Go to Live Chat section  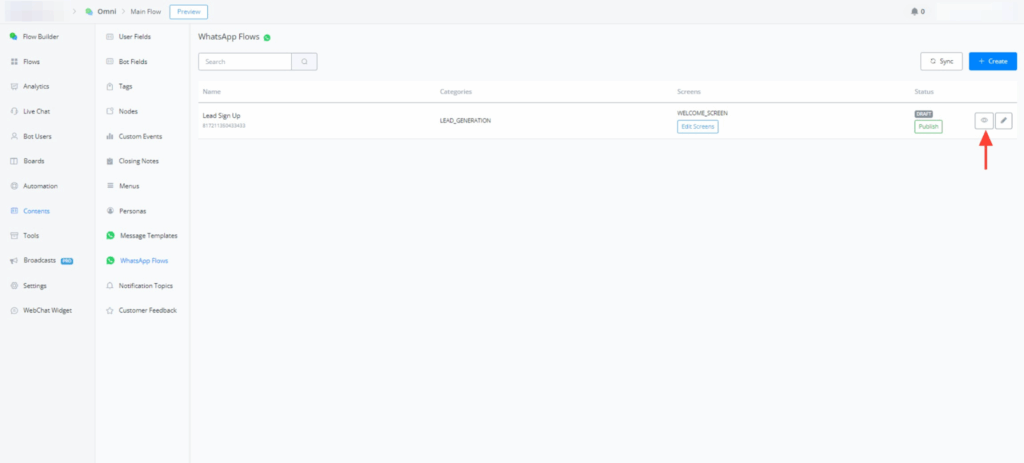tap(37, 111)
